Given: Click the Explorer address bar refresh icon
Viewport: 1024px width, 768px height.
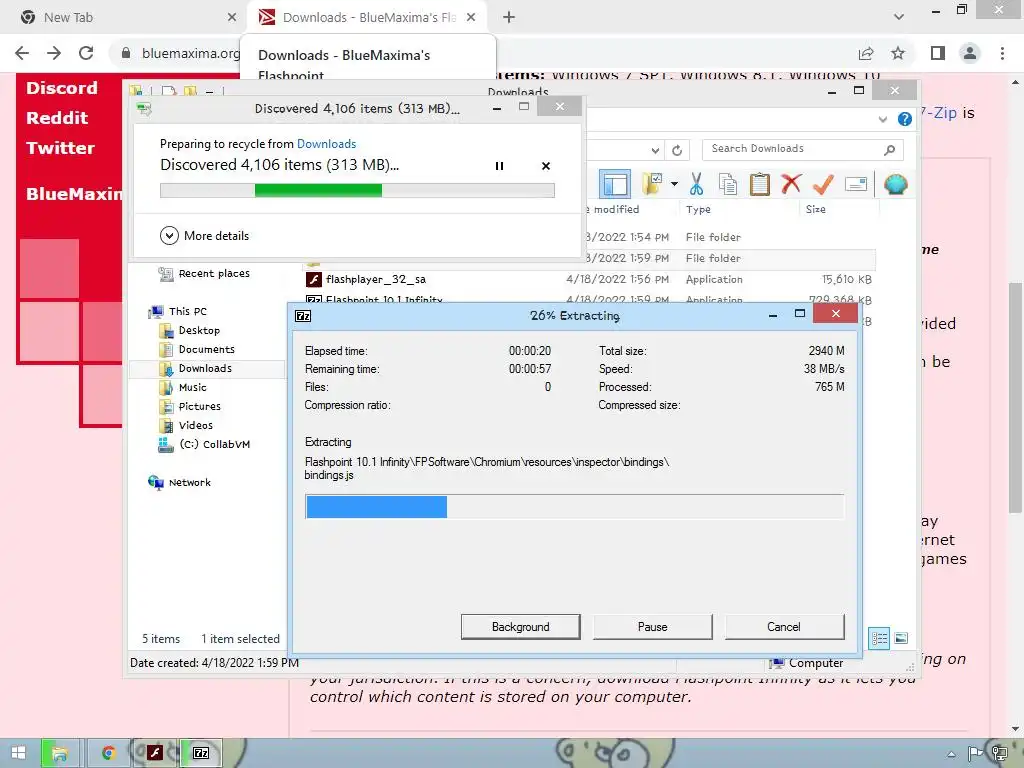Looking at the screenshot, I should (677, 150).
